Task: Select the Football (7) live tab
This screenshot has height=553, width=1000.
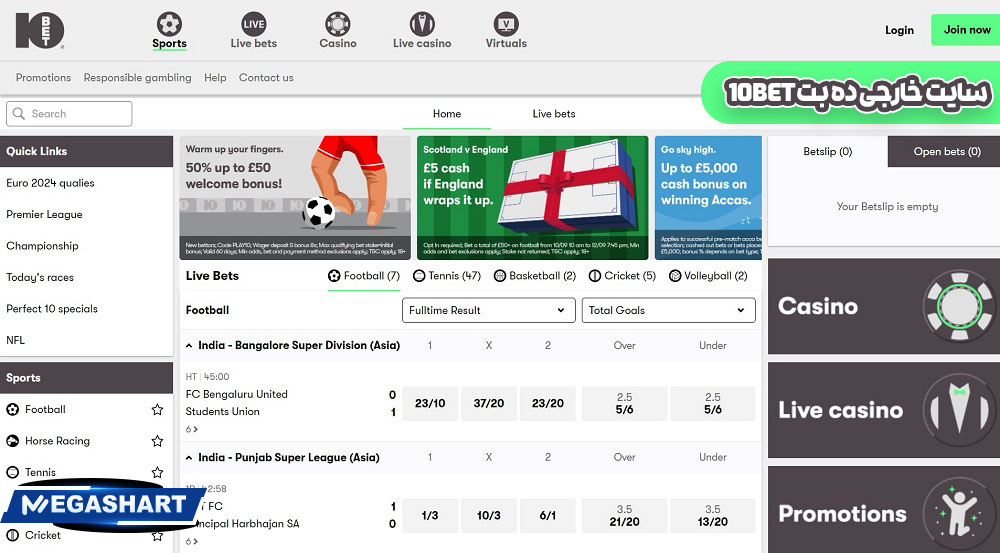Action: click(364, 276)
